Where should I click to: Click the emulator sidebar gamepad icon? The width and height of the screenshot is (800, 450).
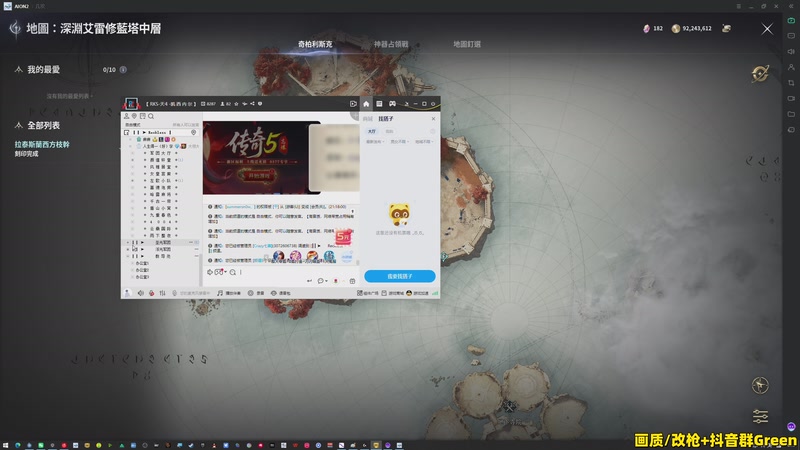[x=791, y=20]
